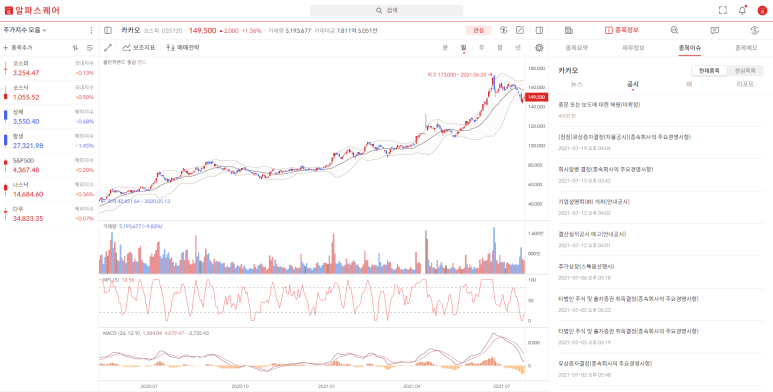The width and height of the screenshot is (773, 392).
Task: Click the edit memo pencil icon
Action: pos(520,31)
